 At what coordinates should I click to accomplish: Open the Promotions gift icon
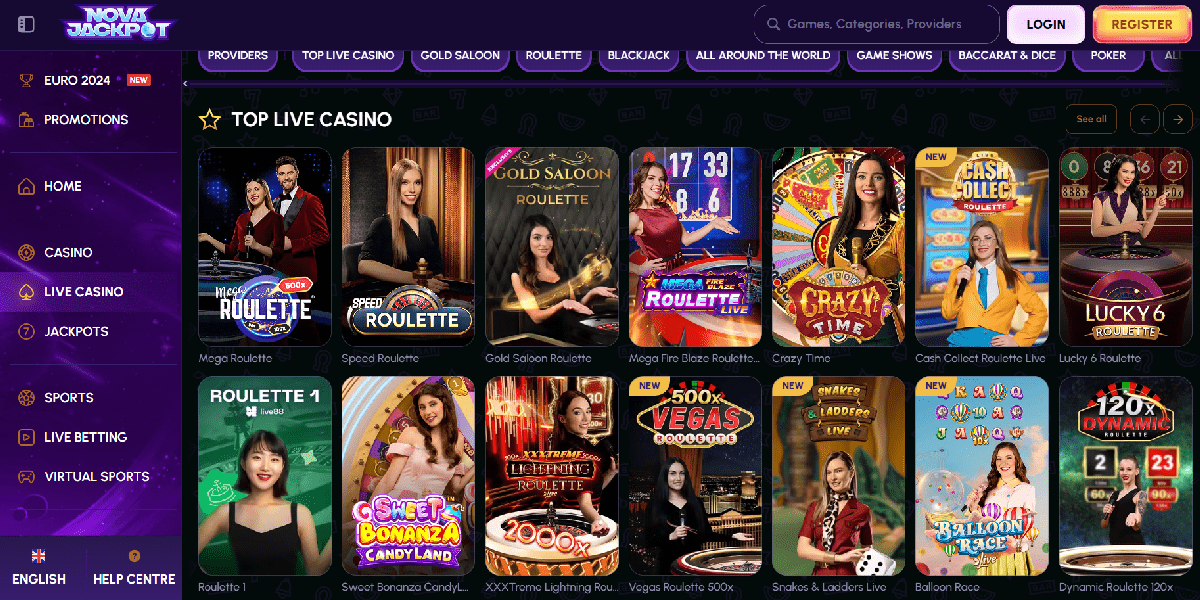pyautogui.click(x=27, y=120)
